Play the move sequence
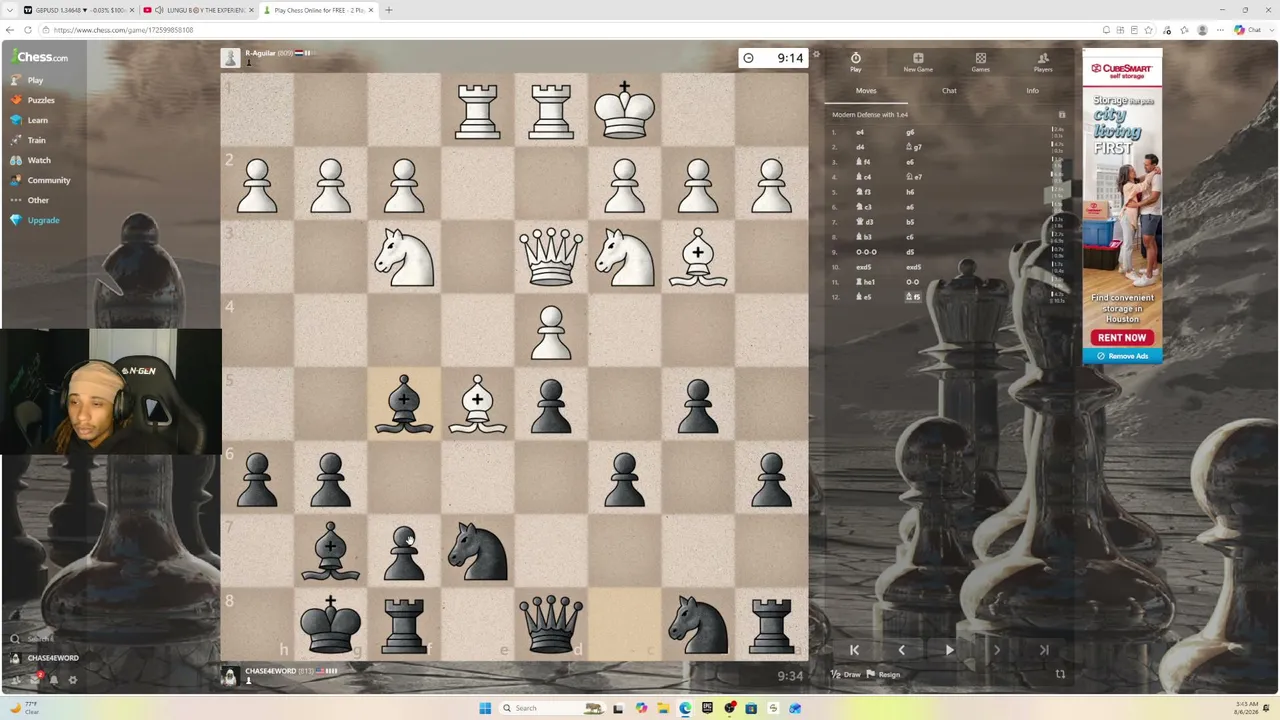Screen dimensions: 1280x720 pos(949,650)
